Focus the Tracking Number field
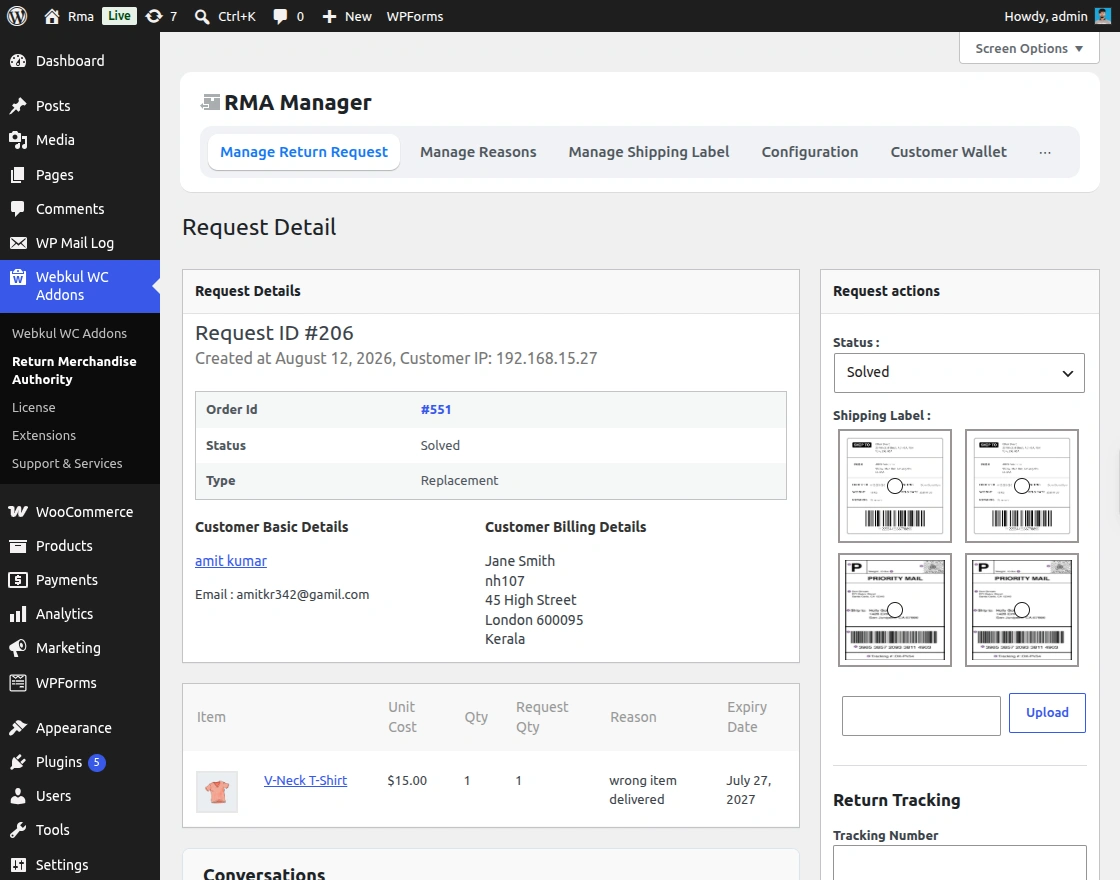This screenshot has width=1120, height=880. (959, 863)
